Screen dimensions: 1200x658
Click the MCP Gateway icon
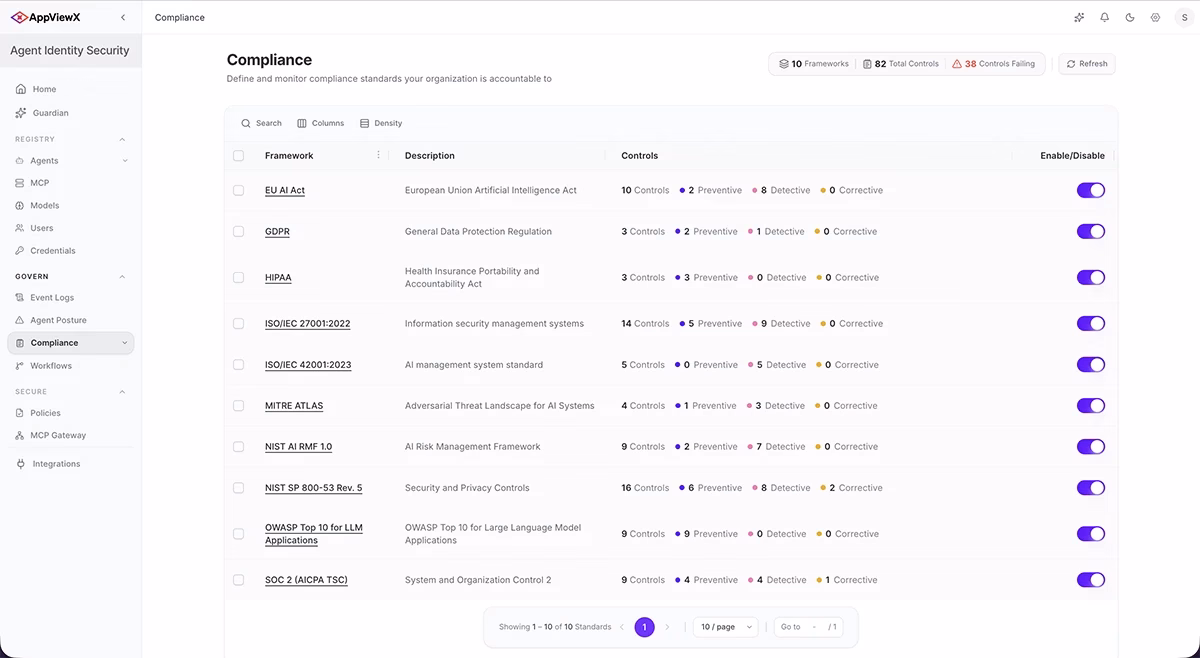click(x=20, y=435)
